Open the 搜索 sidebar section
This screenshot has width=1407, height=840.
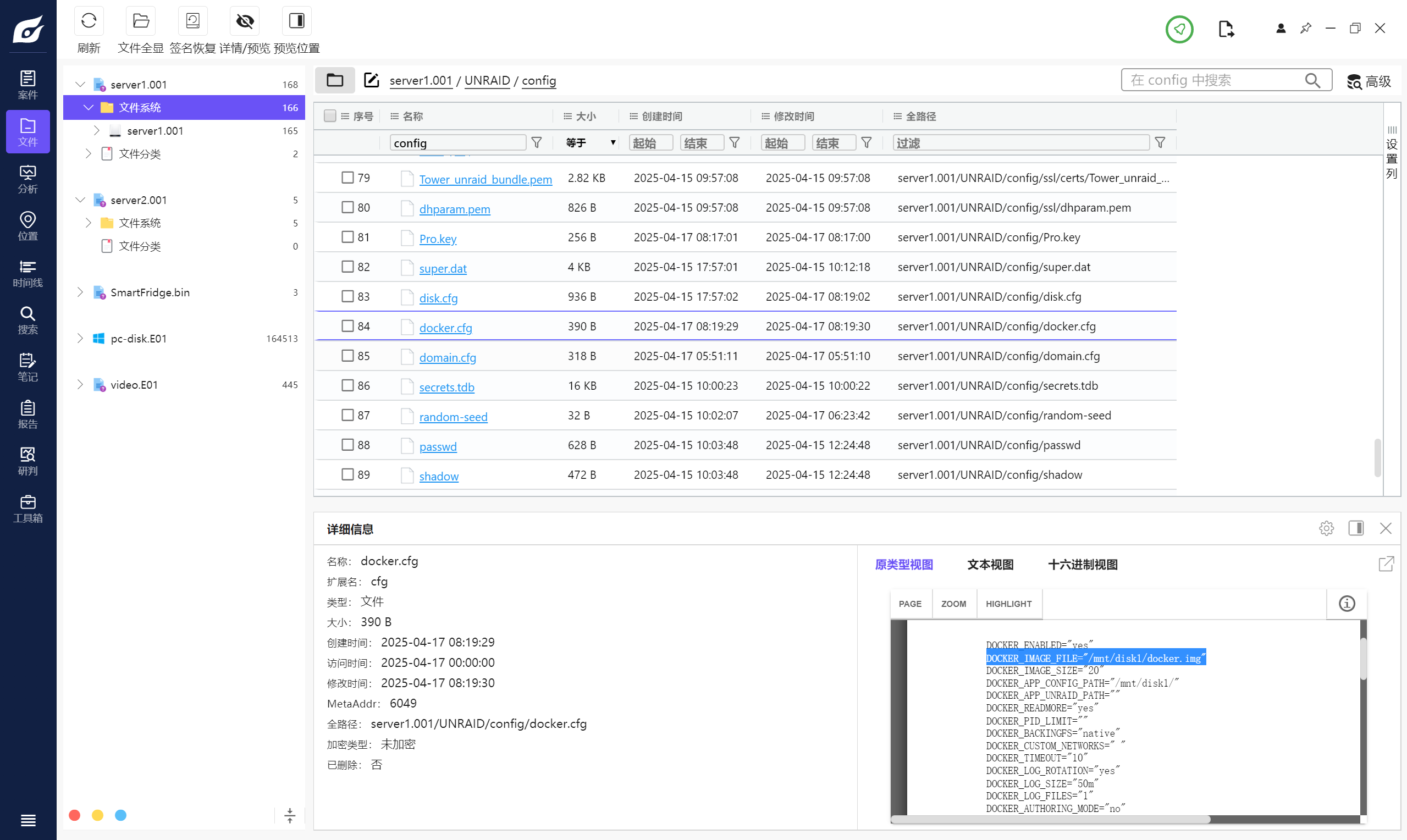pyautogui.click(x=27, y=320)
